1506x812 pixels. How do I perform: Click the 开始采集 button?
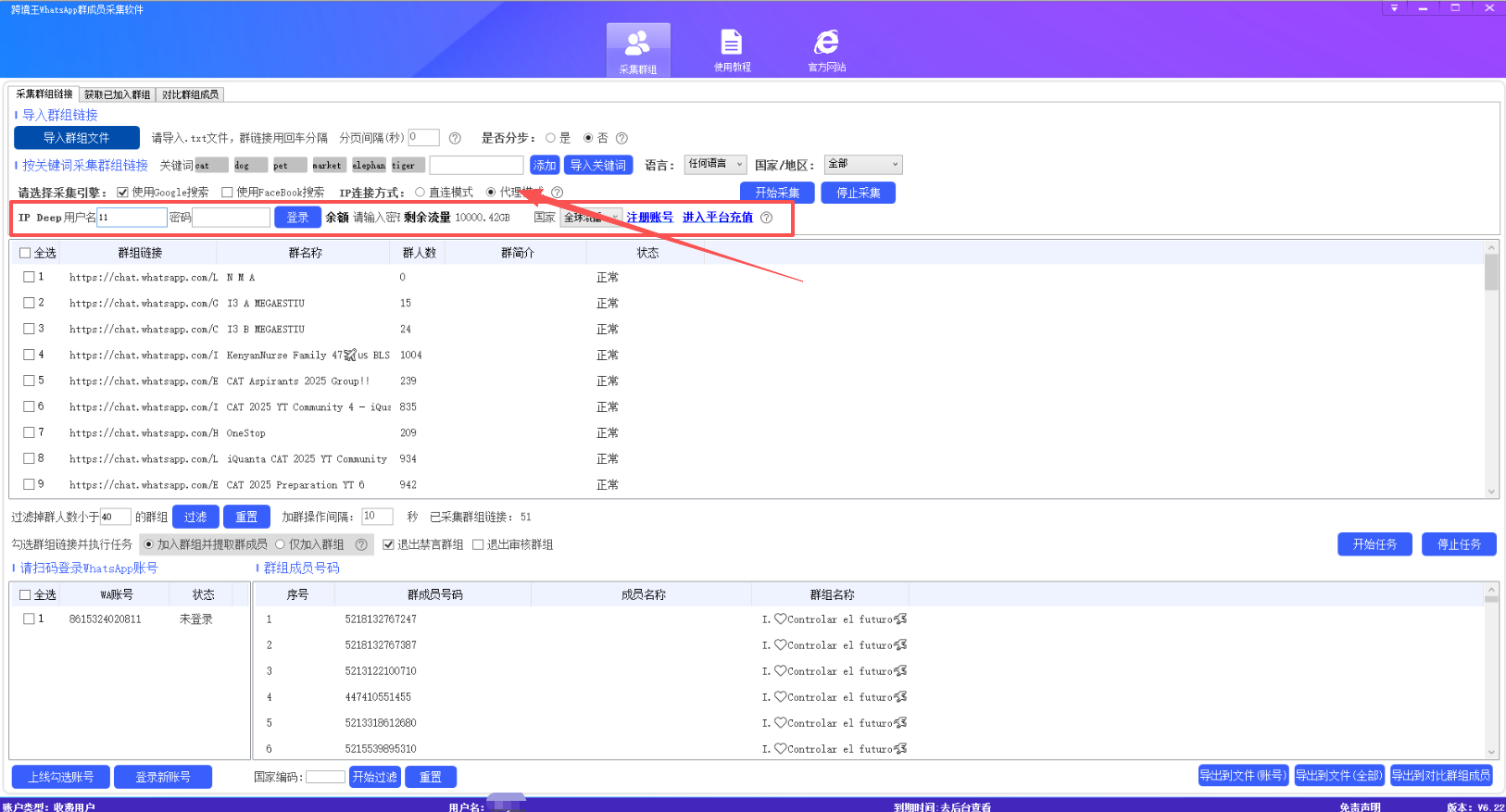tap(776, 193)
